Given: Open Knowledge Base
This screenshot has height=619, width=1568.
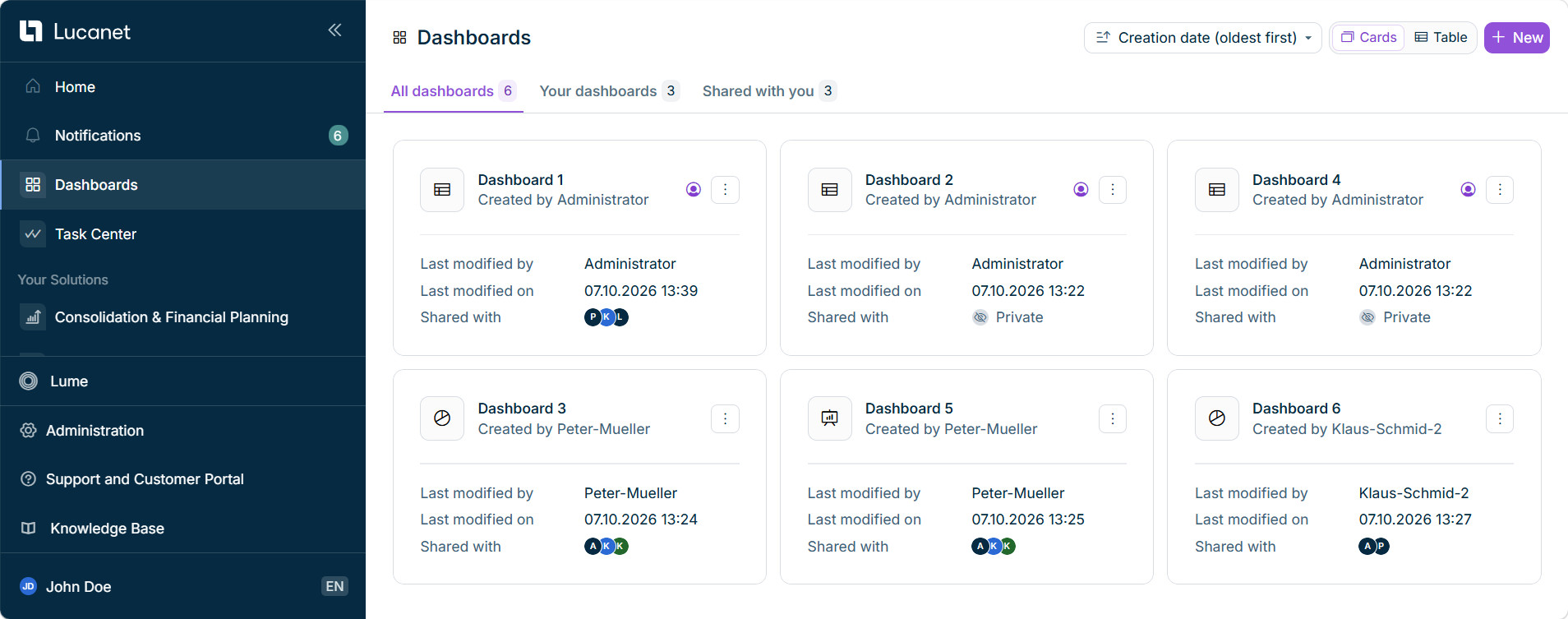Looking at the screenshot, I should 182,529.
